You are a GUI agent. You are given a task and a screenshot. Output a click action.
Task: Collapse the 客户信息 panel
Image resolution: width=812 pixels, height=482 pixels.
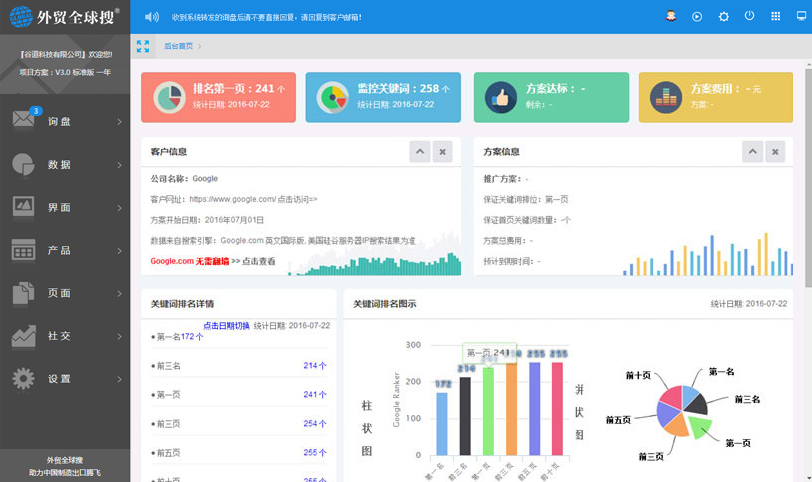421,152
